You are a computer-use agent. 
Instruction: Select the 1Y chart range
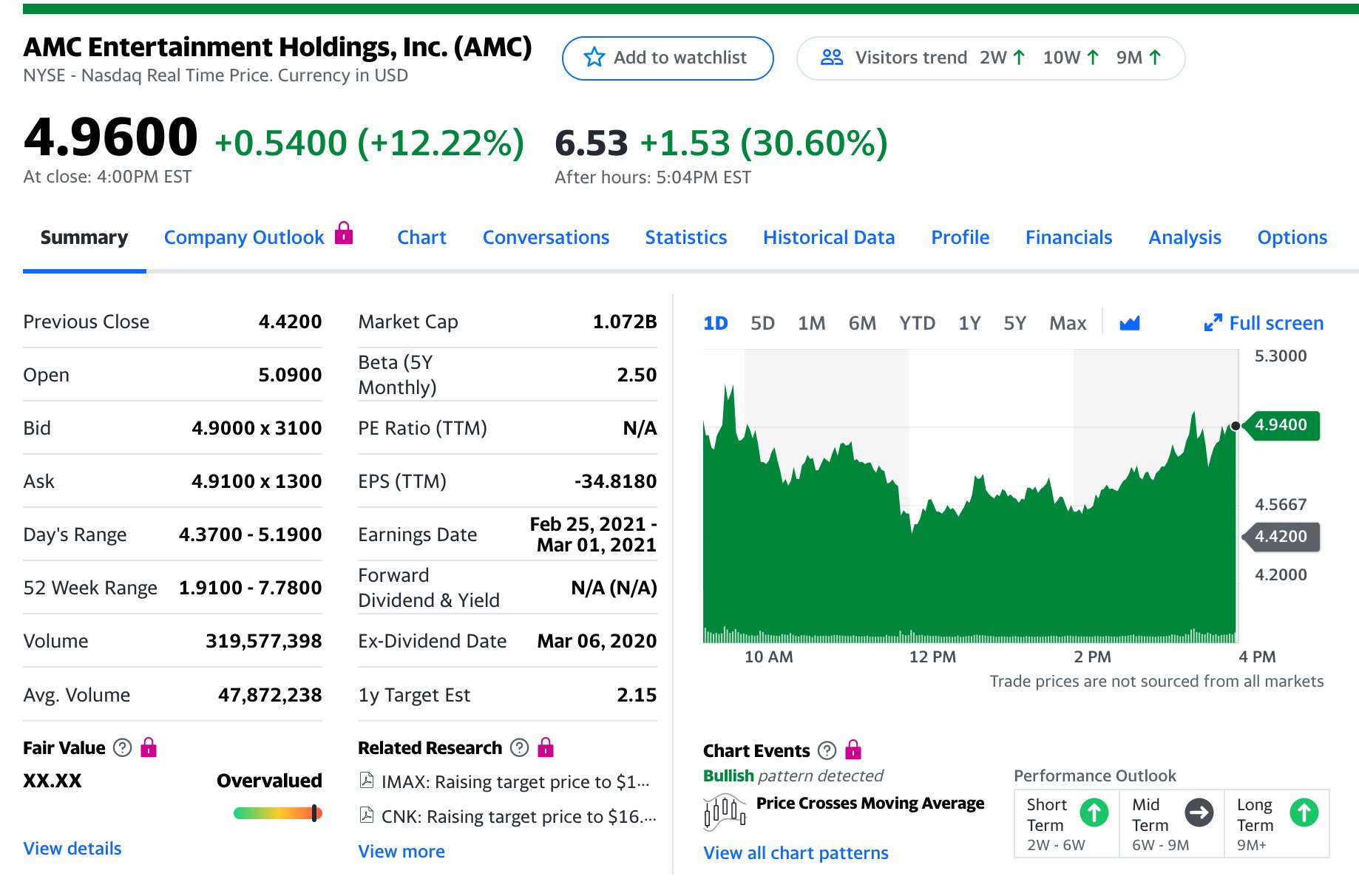point(969,323)
